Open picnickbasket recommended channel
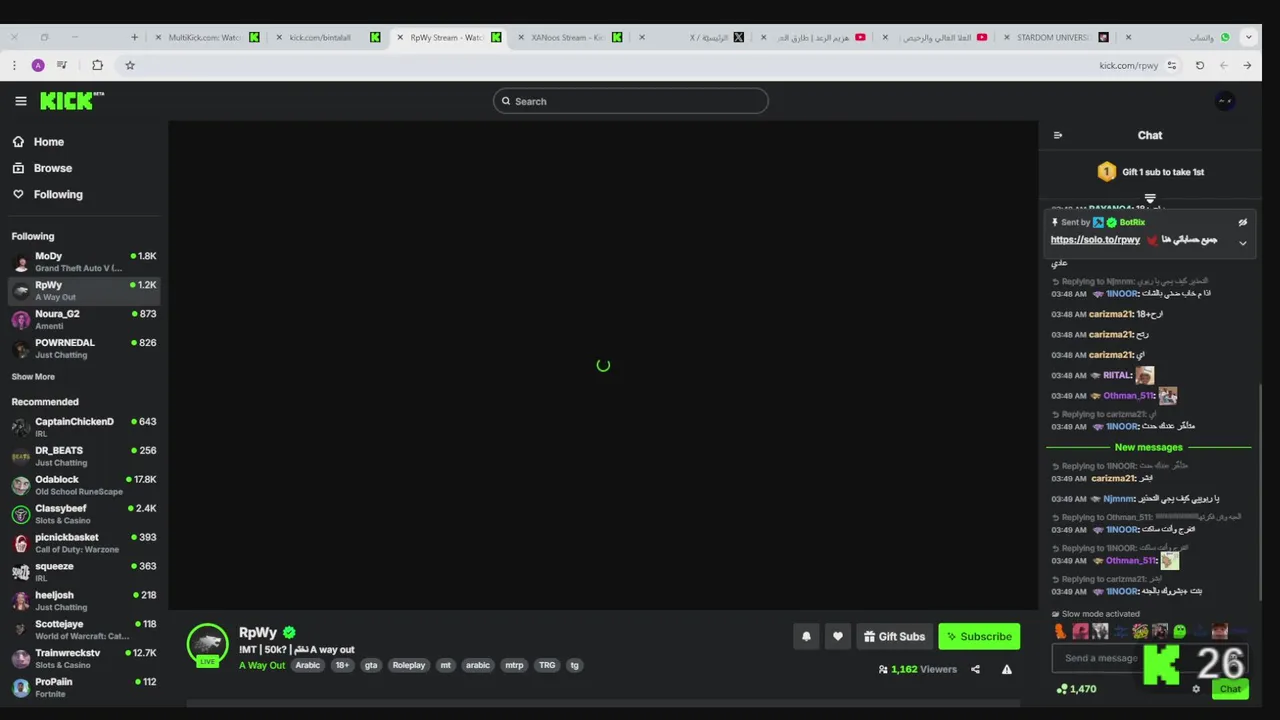 (84, 544)
